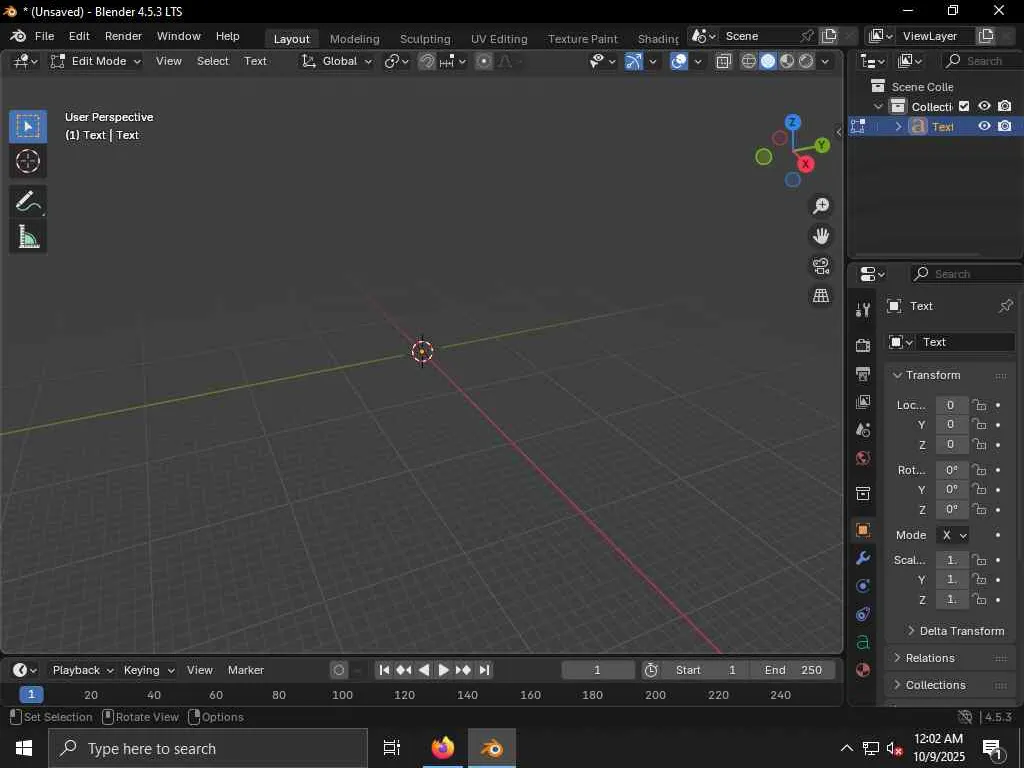Open the Global orientation dropdown

pos(337,61)
